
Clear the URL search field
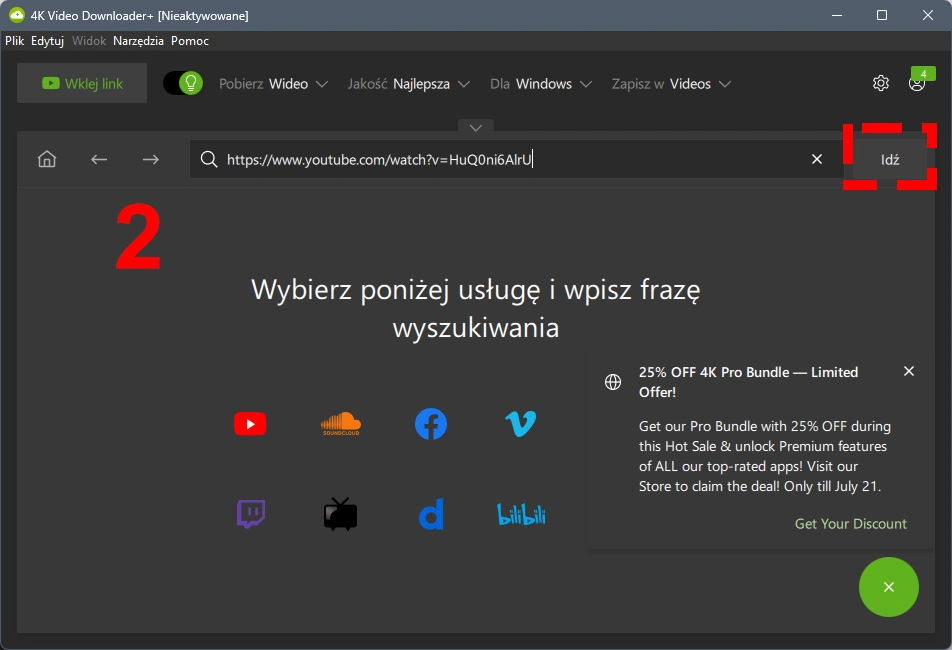click(817, 159)
